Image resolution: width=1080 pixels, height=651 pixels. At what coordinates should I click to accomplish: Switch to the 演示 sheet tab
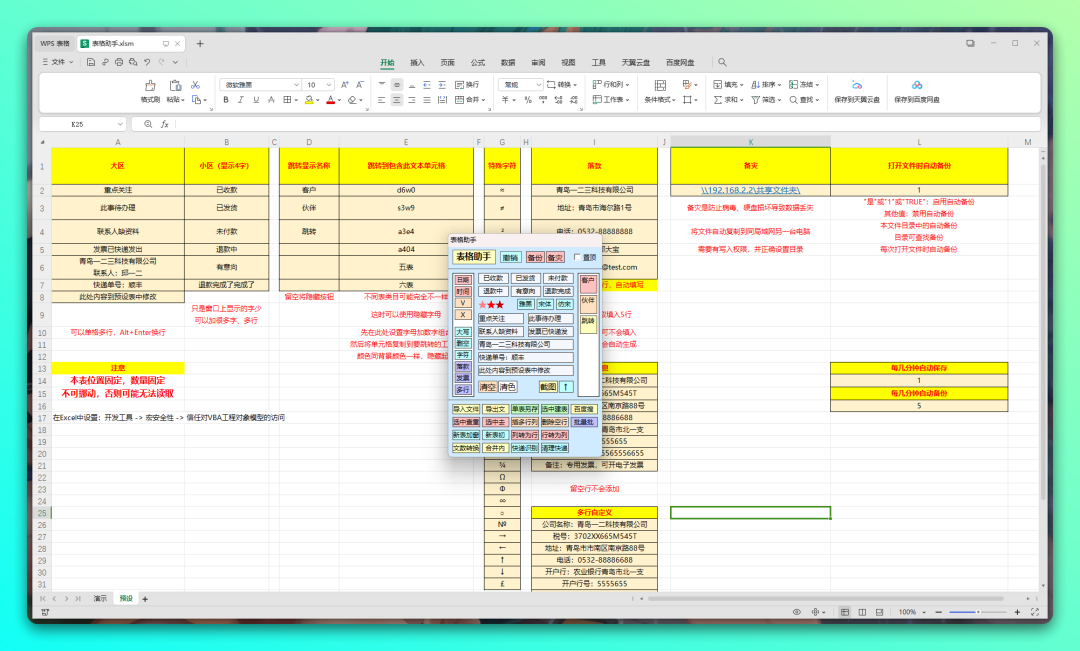click(x=100, y=598)
